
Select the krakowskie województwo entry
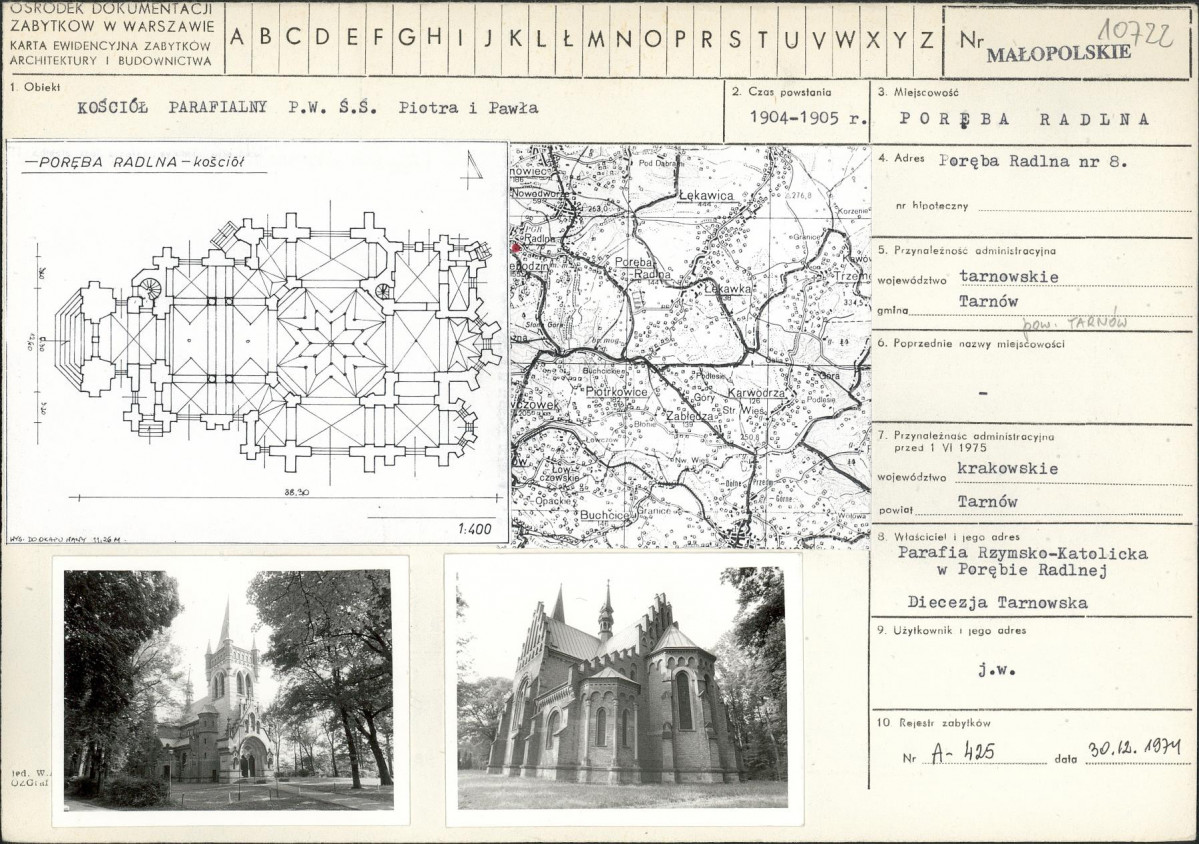pos(1008,468)
